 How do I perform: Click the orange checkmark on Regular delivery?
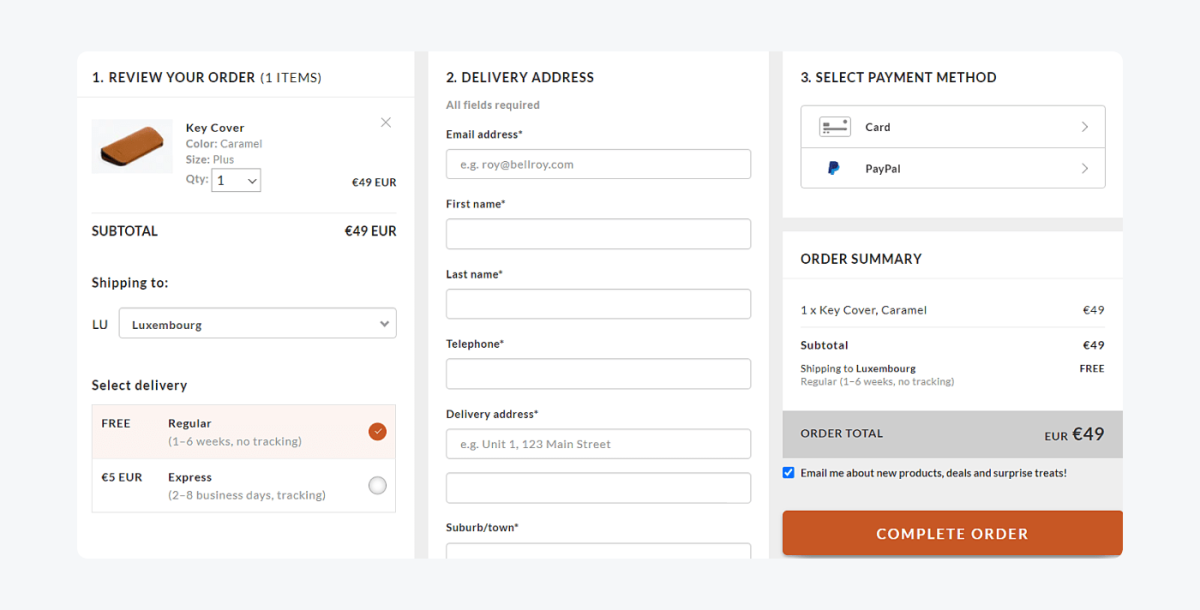click(377, 431)
